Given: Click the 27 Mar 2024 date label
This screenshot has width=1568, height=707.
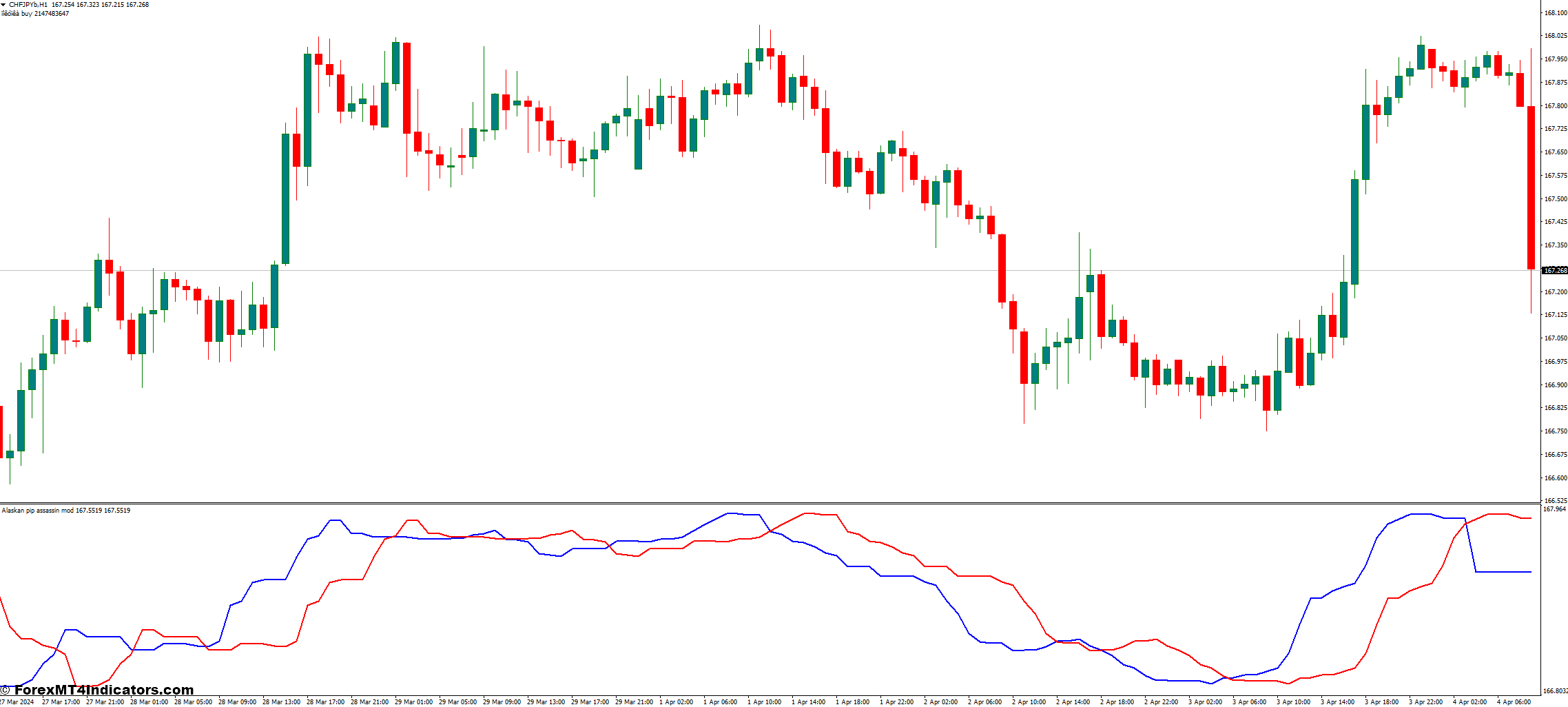Looking at the screenshot, I should (17, 701).
